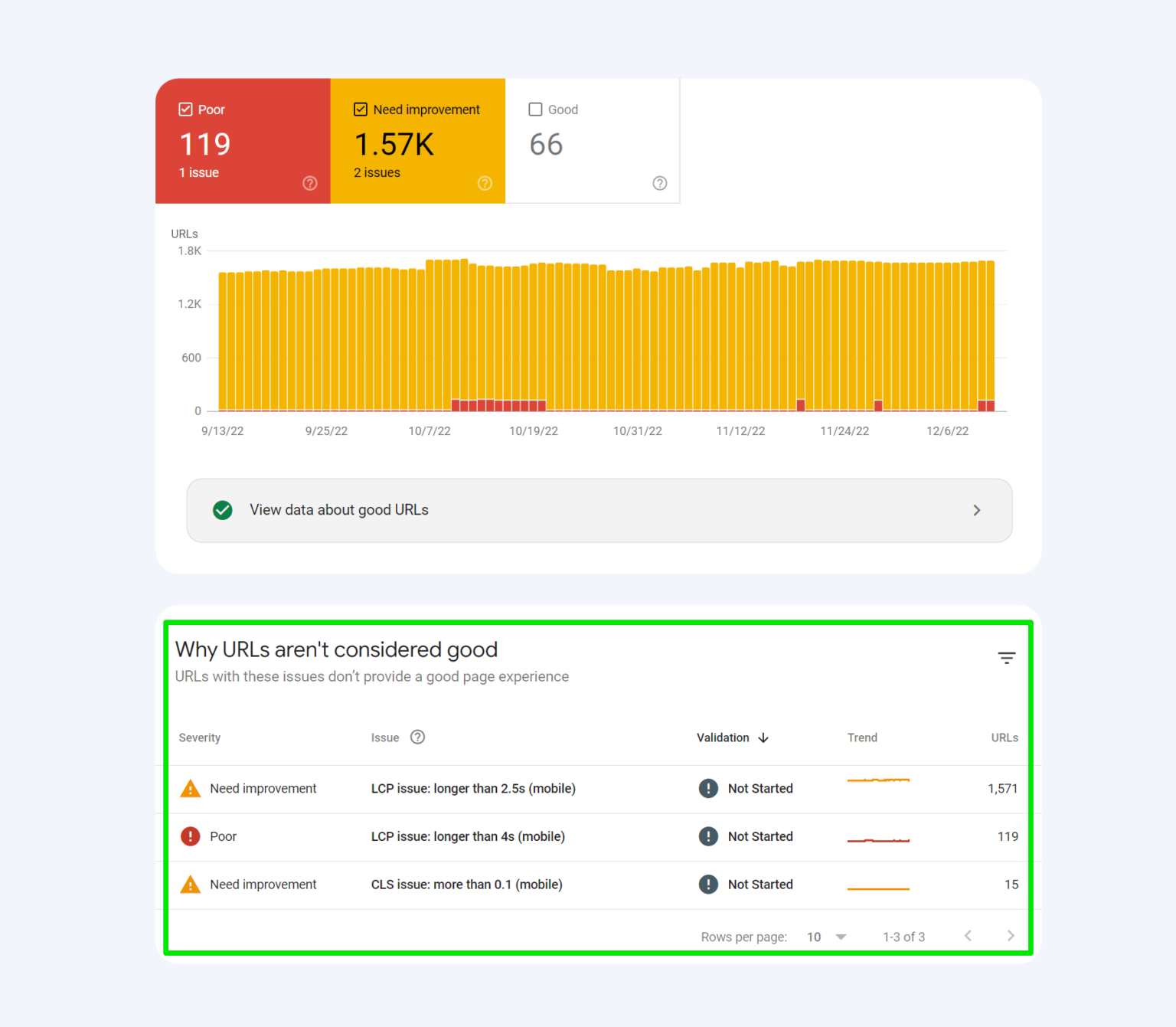Click the warning icon beside the CLS issue

(x=190, y=884)
